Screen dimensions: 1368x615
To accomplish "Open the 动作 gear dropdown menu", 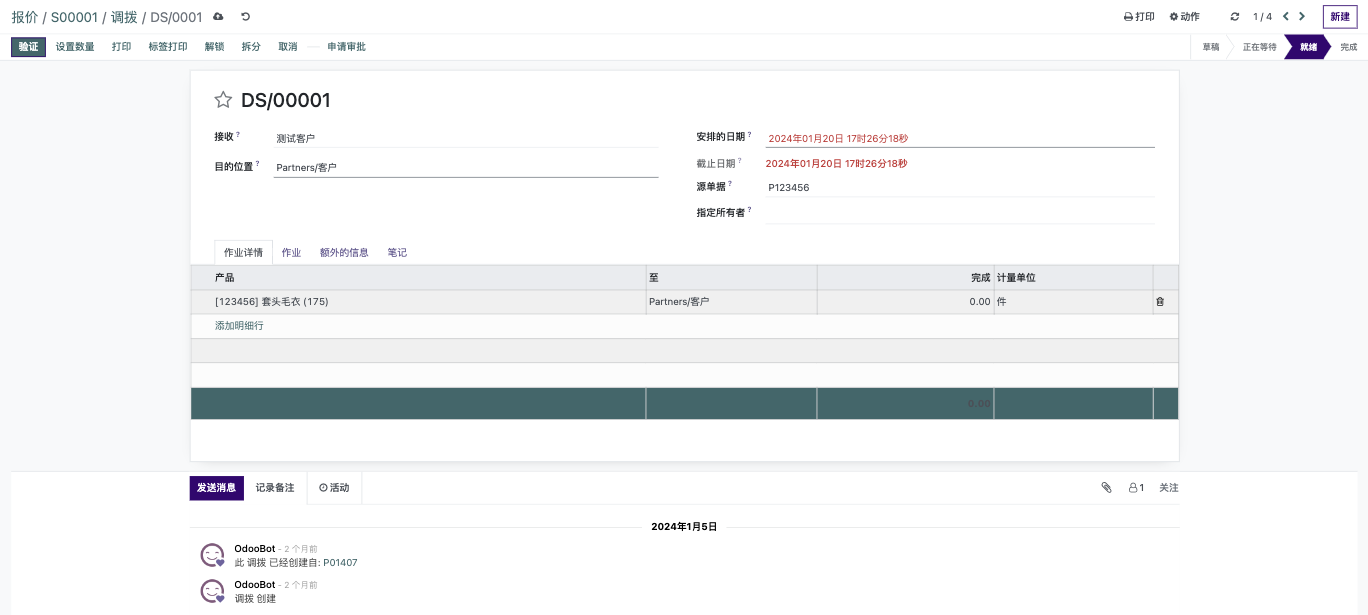I will click(1184, 17).
